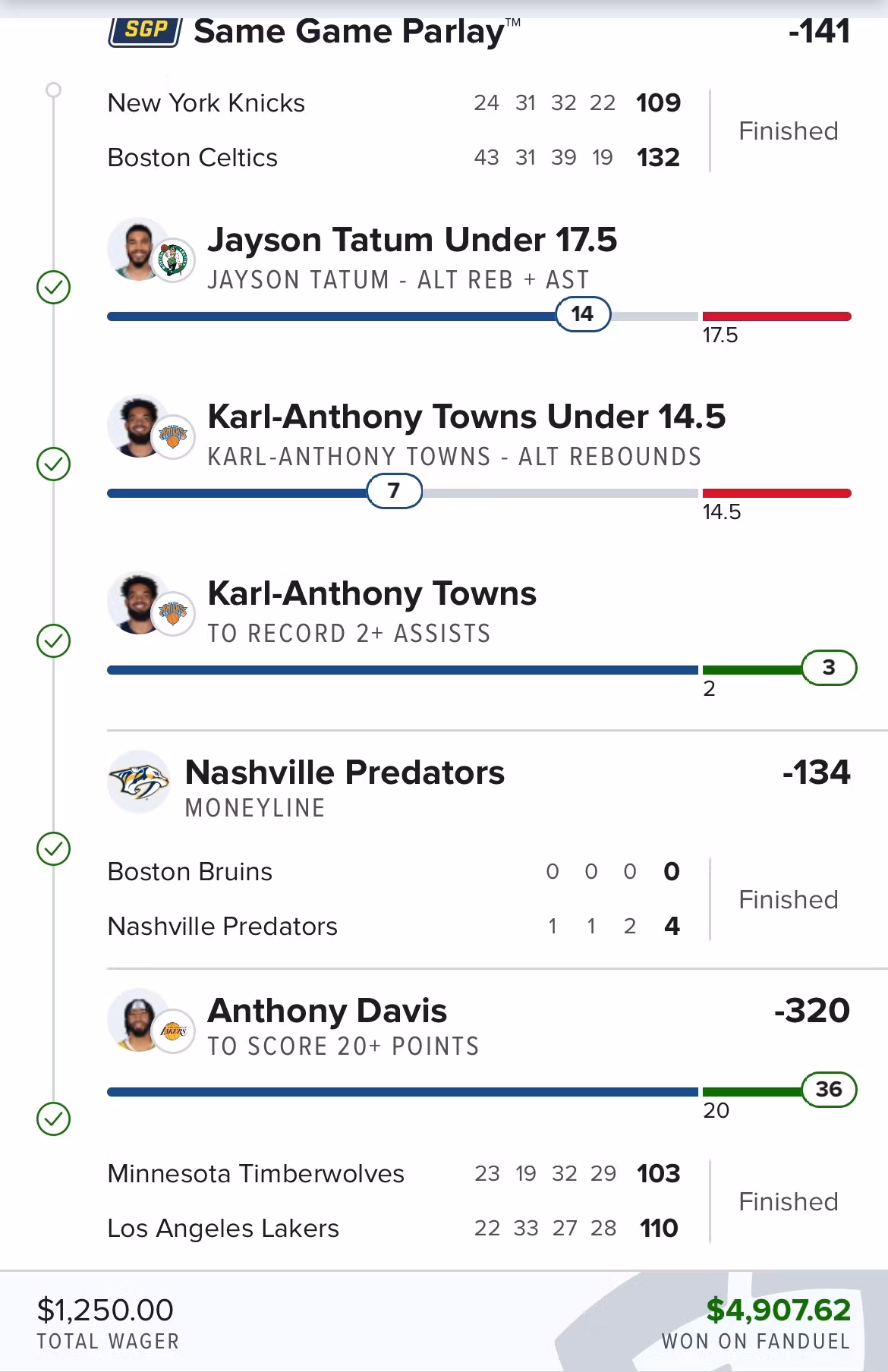Tap the Nashville Predators team logo

tap(138, 782)
